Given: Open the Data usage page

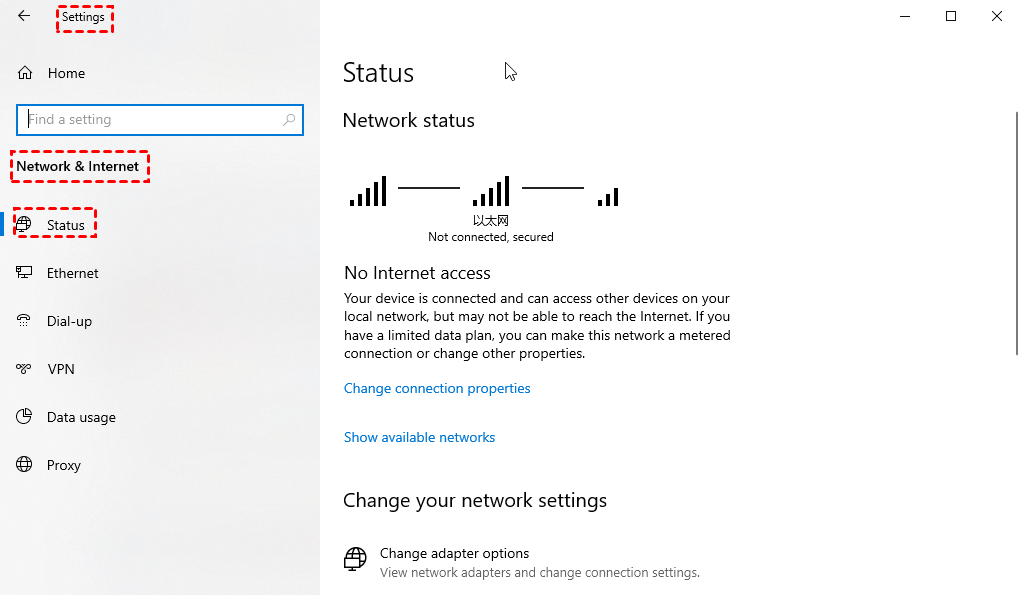Looking at the screenshot, I should (81, 417).
